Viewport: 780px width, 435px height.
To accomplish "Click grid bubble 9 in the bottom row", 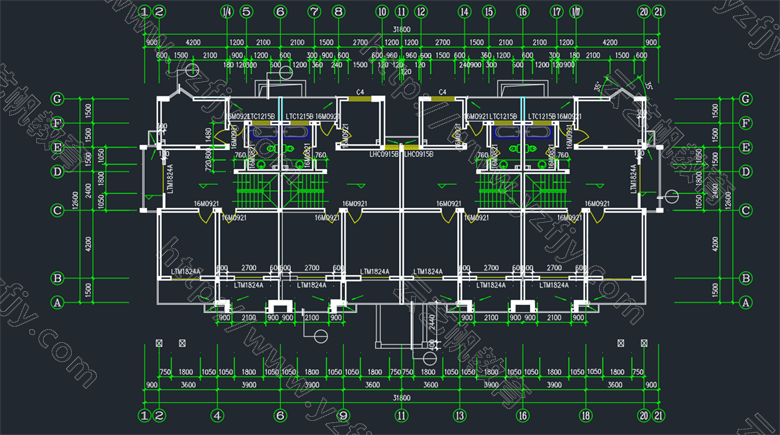I will 342,415.
